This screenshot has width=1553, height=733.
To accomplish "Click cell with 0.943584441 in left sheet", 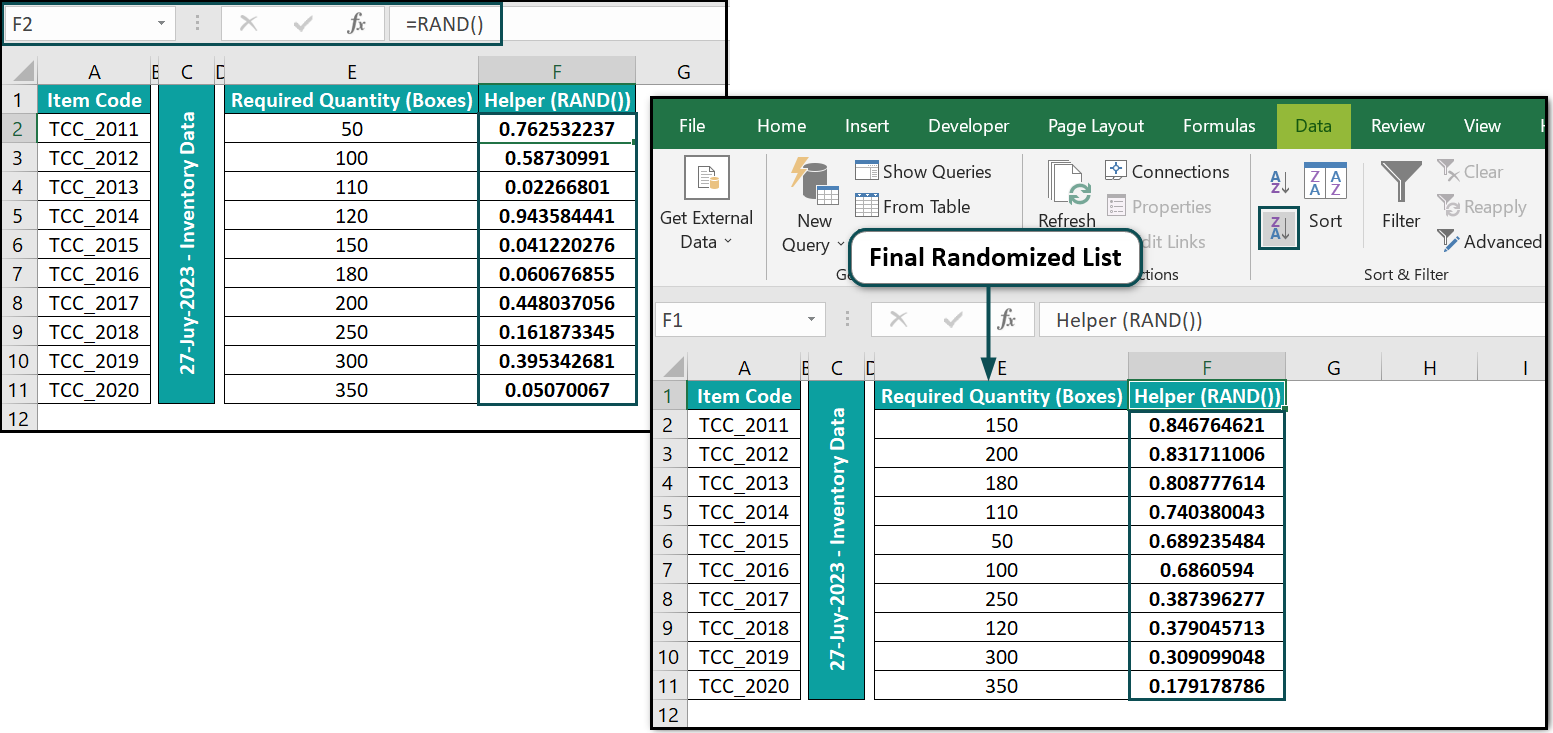I will tap(557, 216).
